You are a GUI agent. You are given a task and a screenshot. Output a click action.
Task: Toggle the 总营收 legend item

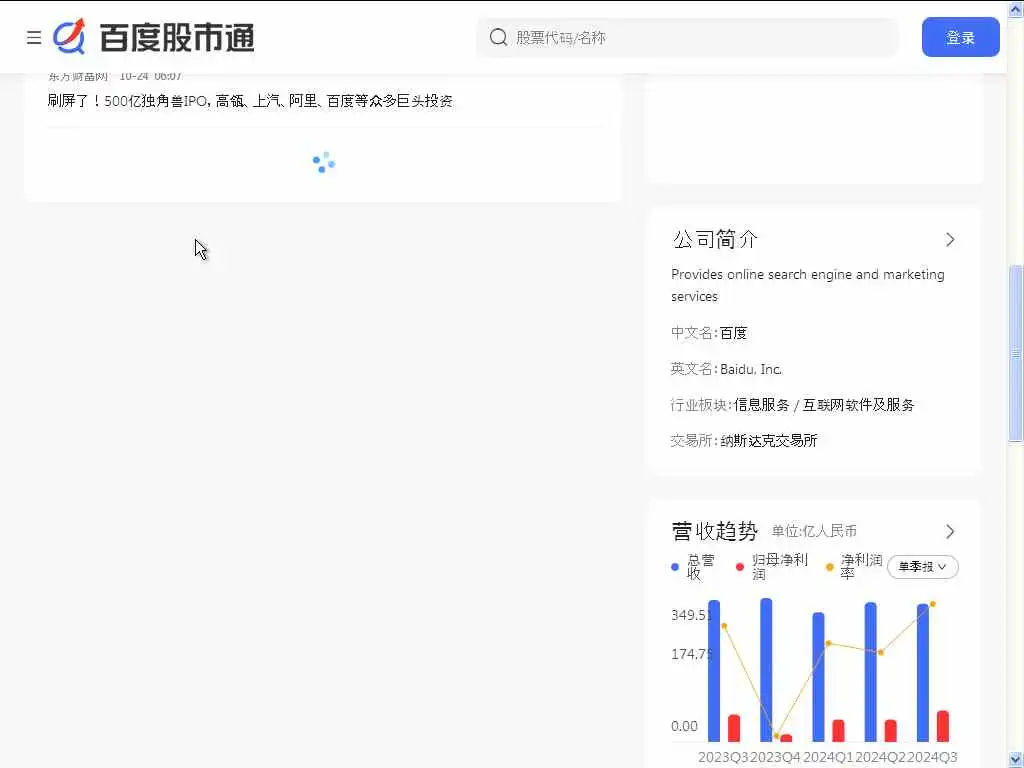tap(694, 567)
